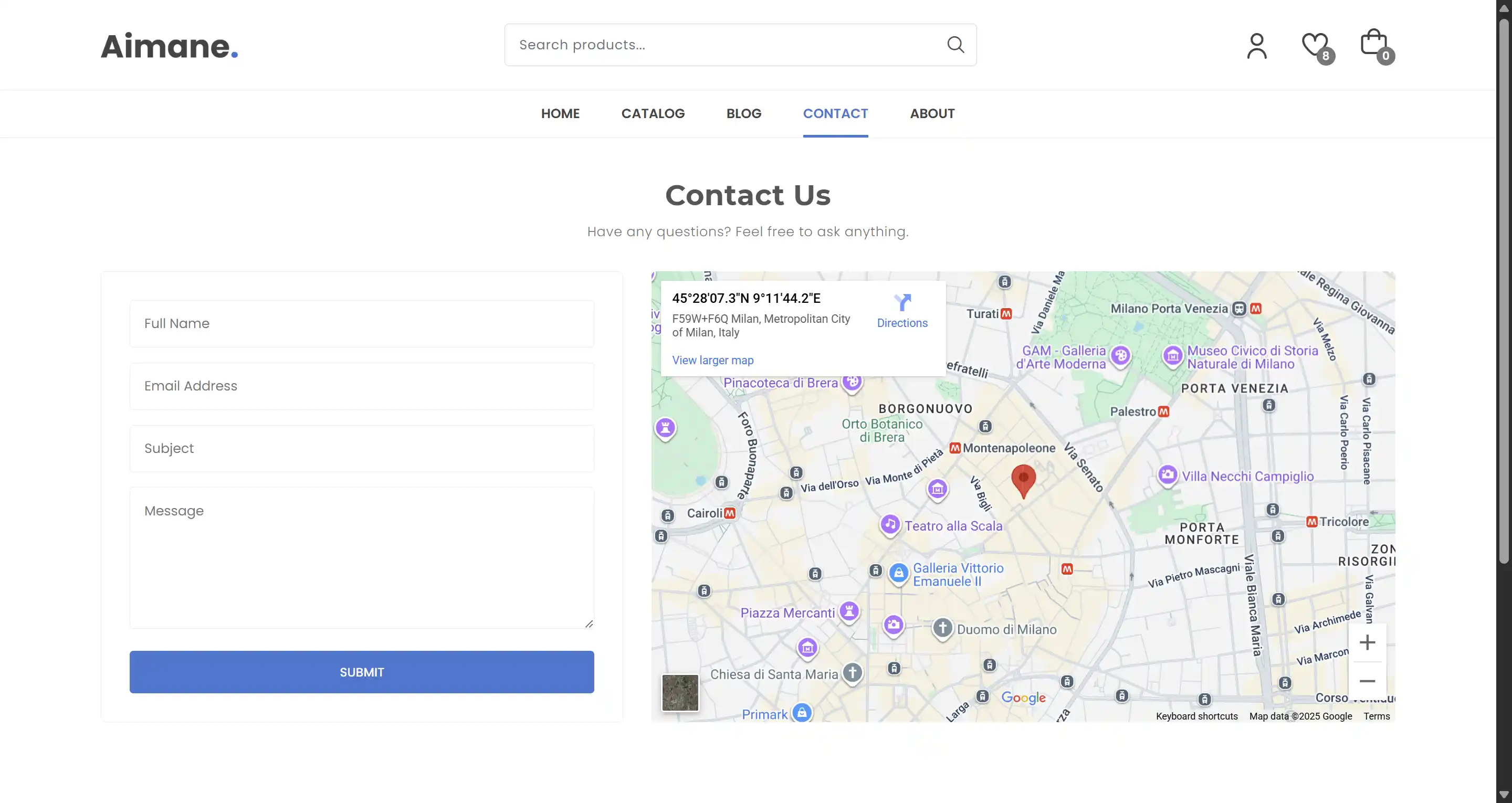Click the Duomo di Milano church icon
Viewport: 1512px width, 803px height.
[x=943, y=628]
